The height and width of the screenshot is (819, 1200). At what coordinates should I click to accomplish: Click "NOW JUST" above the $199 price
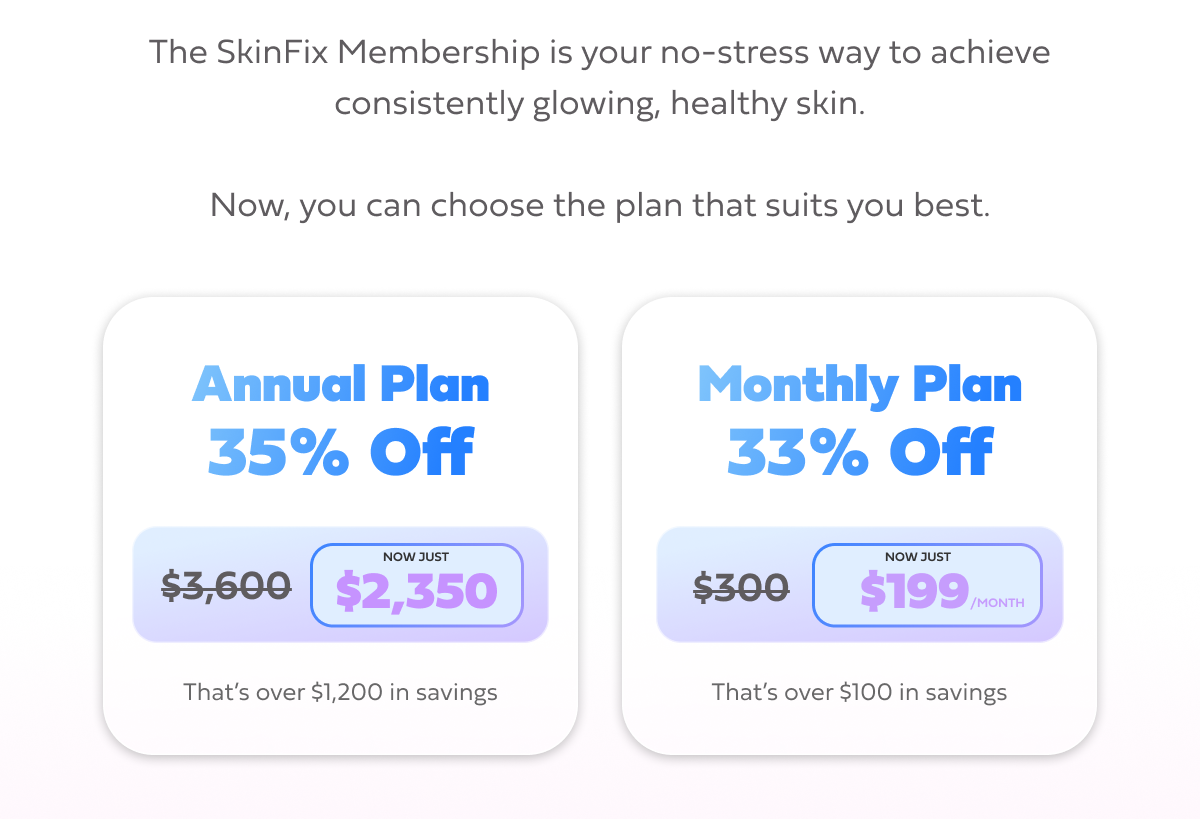918,557
